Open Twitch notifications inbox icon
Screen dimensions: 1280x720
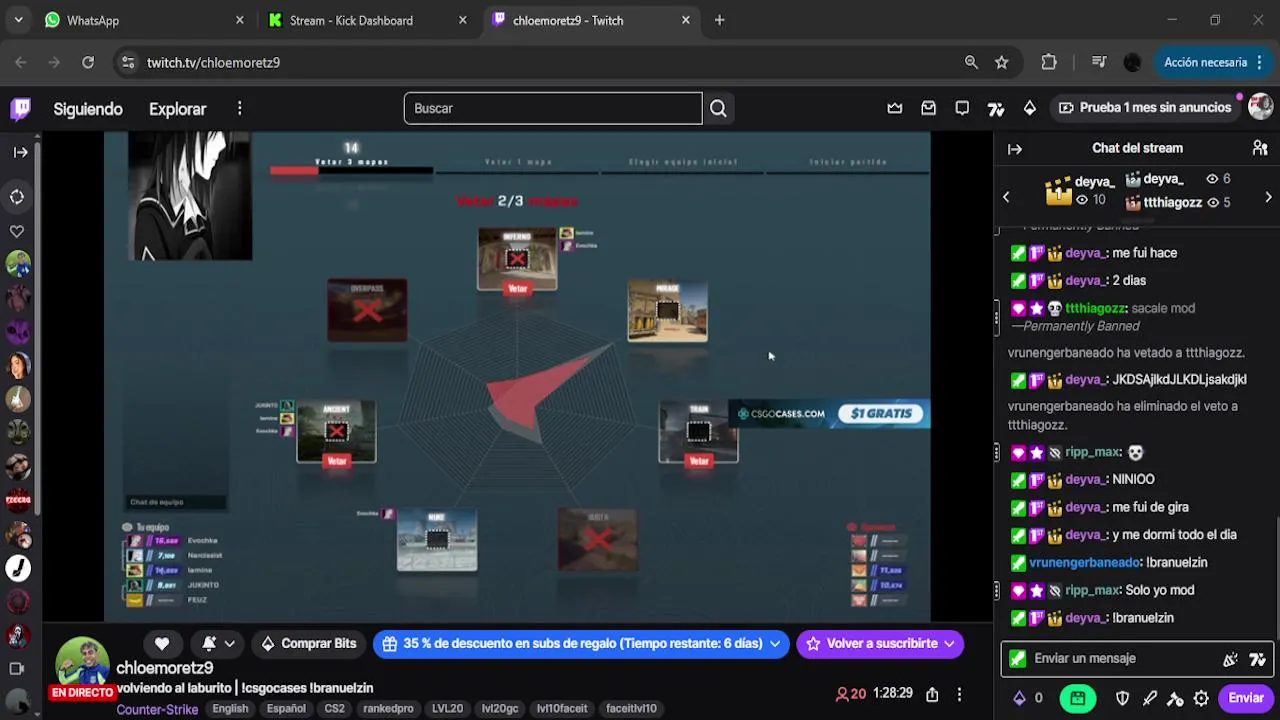click(x=929, y=108)
